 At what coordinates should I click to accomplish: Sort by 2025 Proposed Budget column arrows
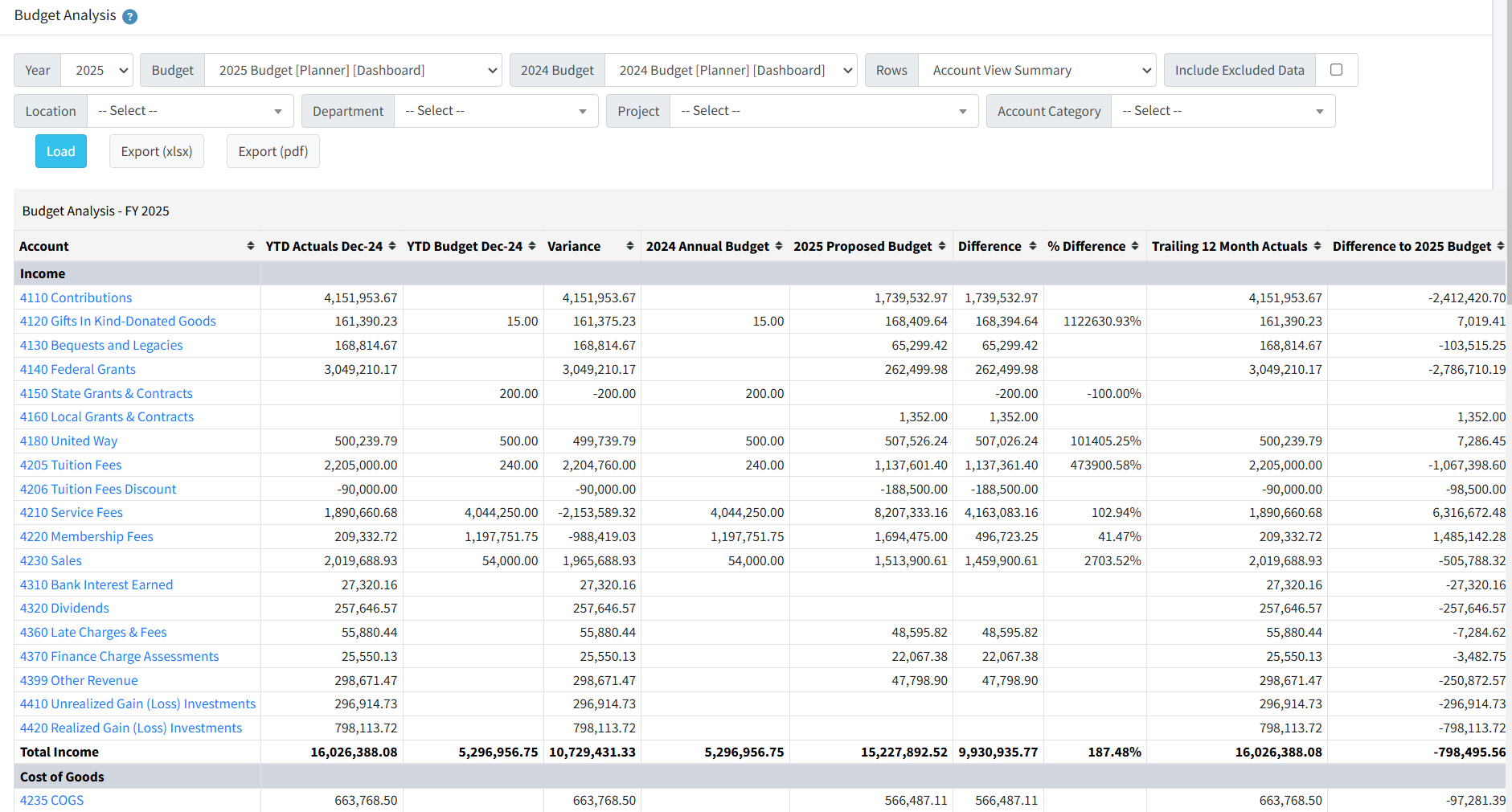pyautogui.click(x=942, y=246)
